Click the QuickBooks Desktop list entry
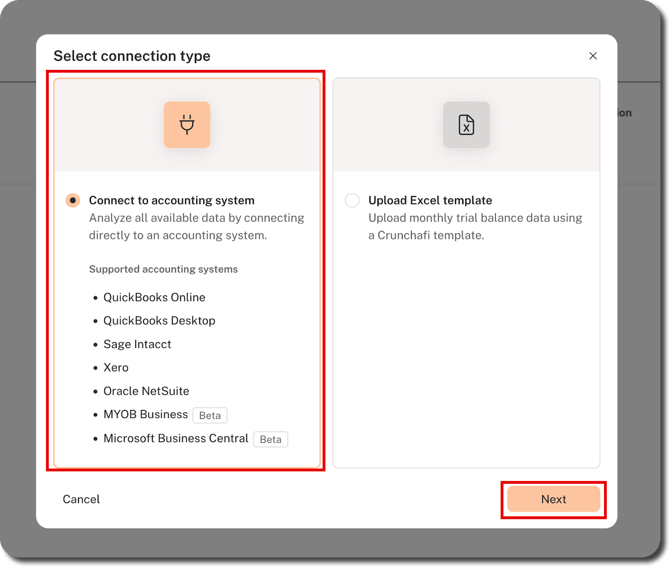 tap(159, 320)
